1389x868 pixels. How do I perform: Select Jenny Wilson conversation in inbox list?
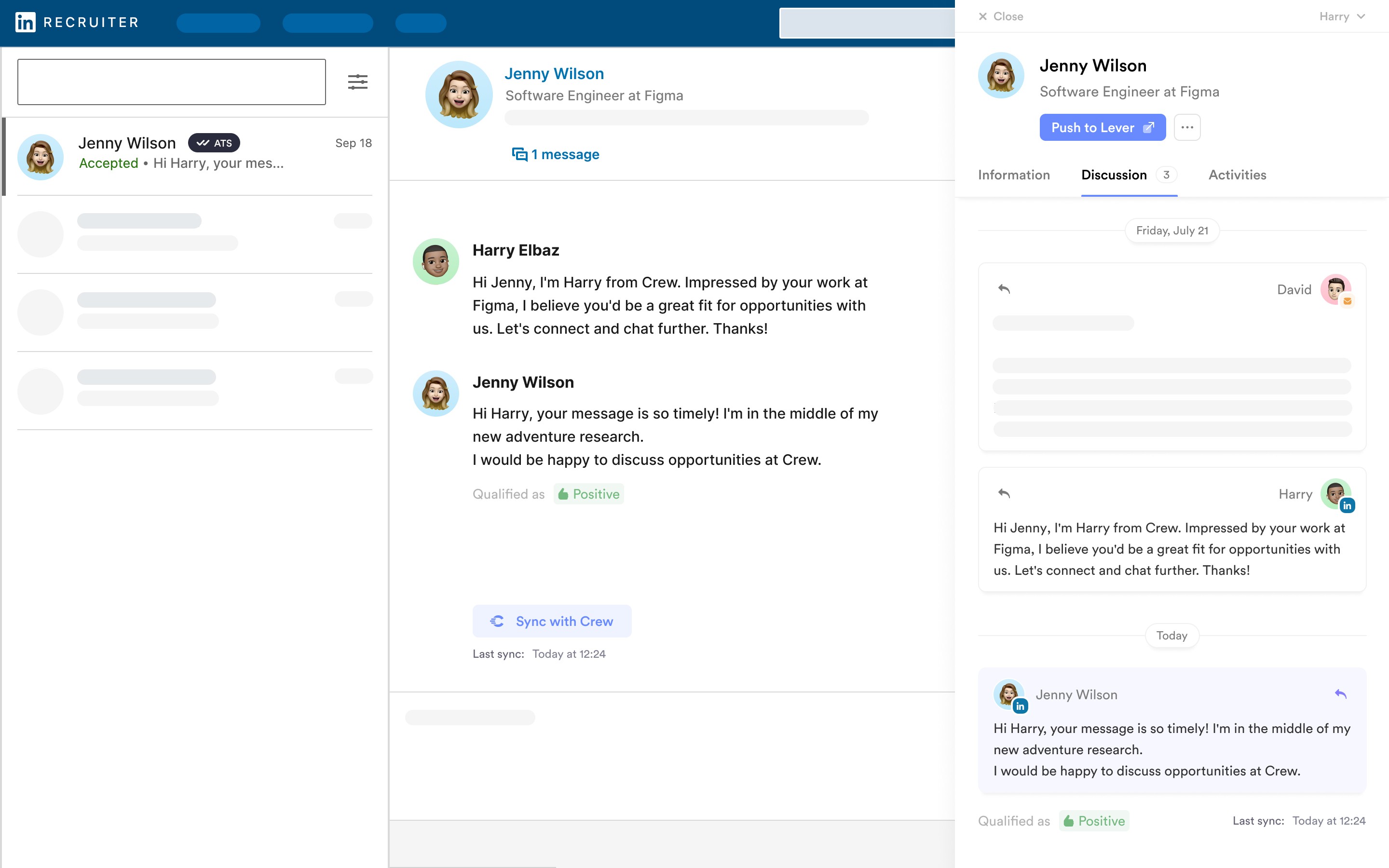[x=195, y=156]
